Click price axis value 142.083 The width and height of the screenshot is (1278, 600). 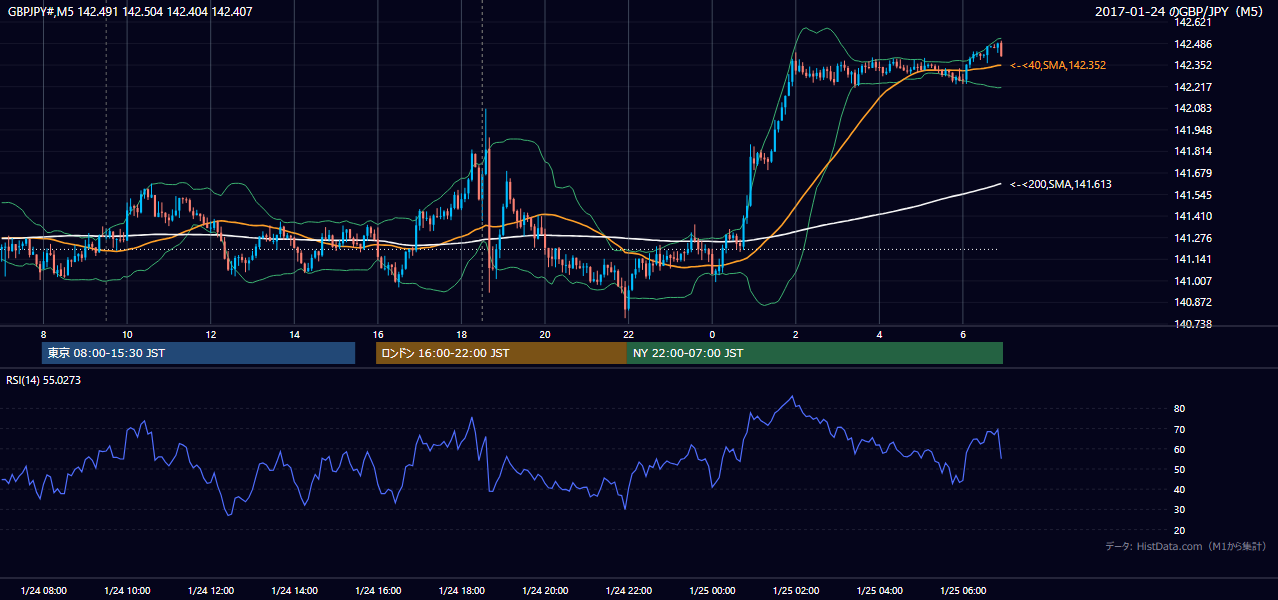pyautogui.click(x=1195, y=108)
